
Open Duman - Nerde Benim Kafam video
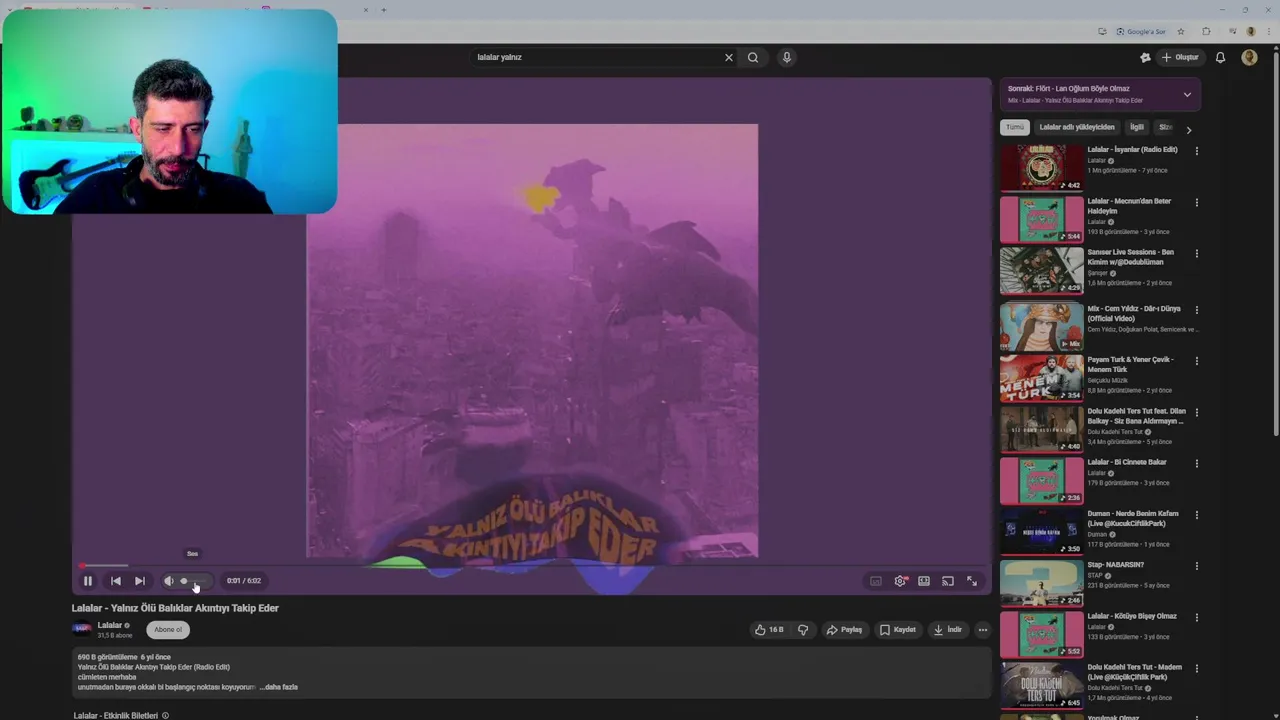(x=1042, y=532)
